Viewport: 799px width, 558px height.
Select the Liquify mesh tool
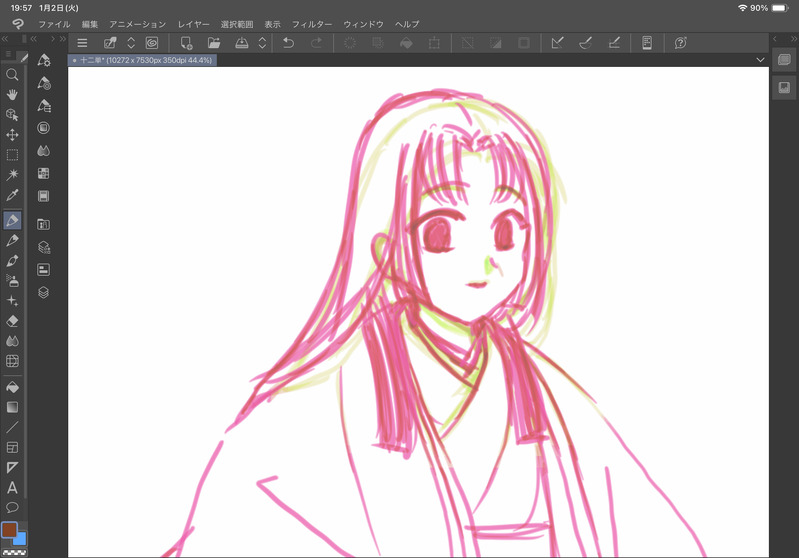12,361
